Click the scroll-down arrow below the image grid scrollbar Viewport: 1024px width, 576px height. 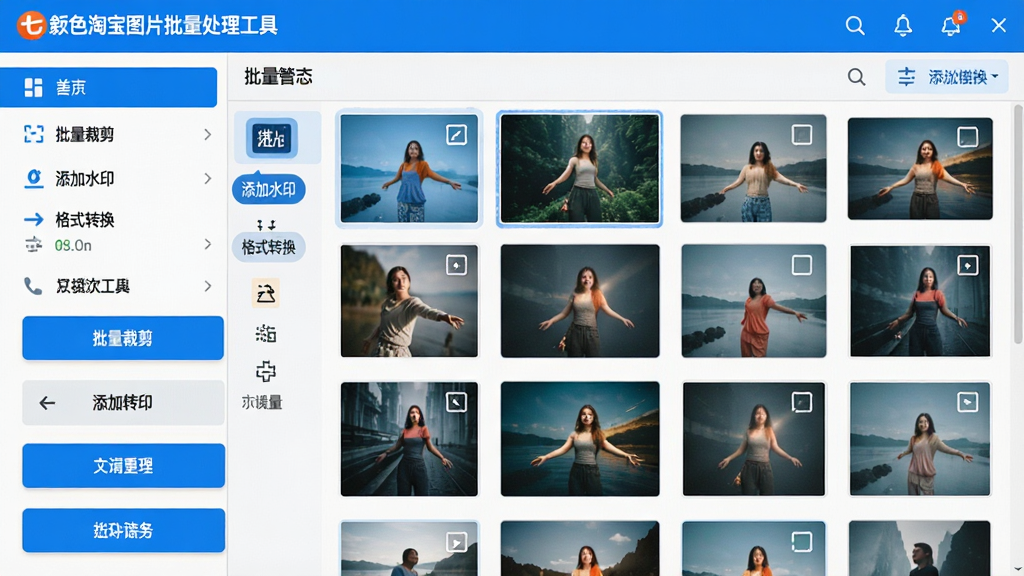click(1018, 569)
